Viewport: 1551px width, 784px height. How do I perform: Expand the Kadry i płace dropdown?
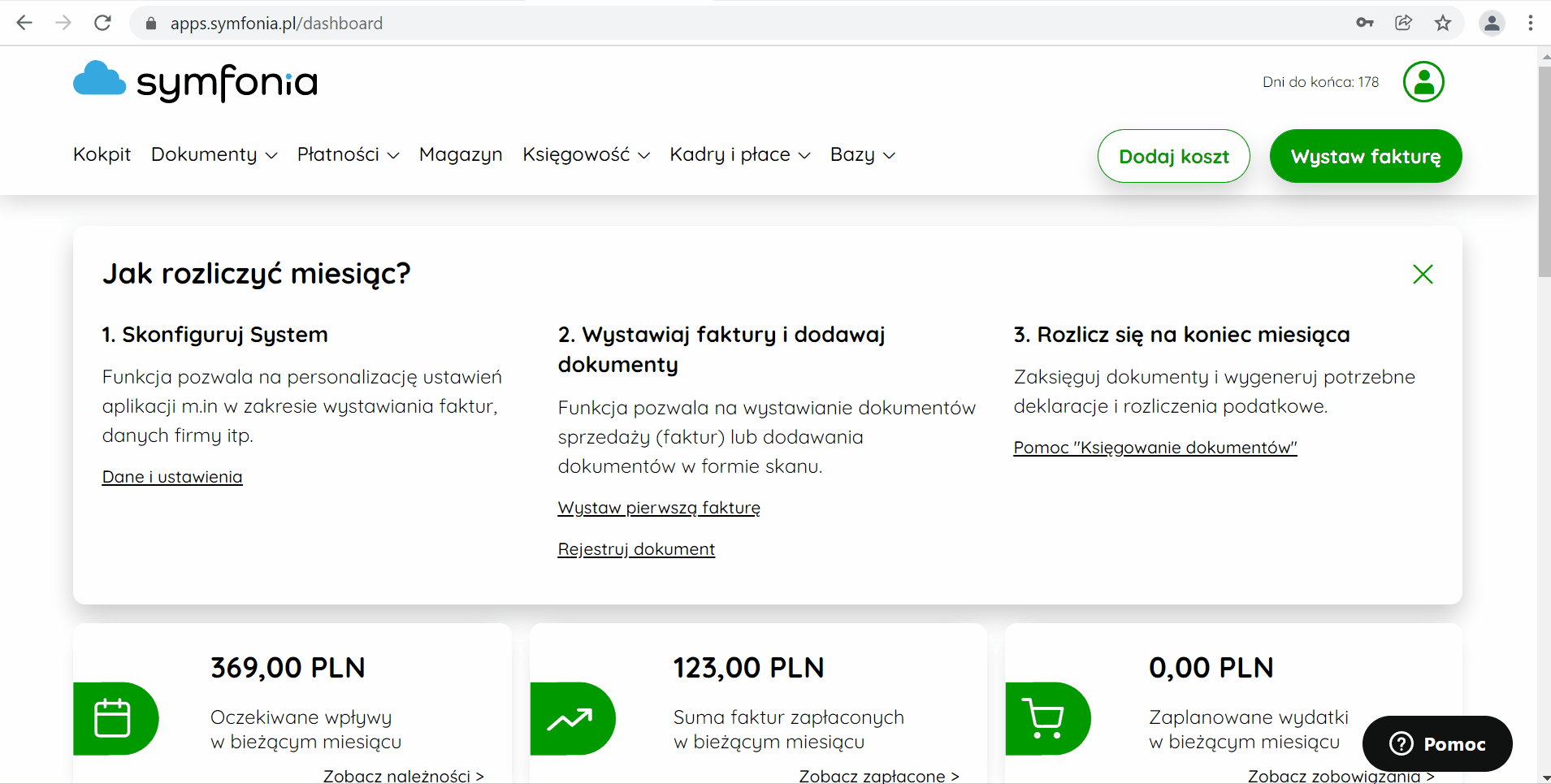[x=740, y=154]
